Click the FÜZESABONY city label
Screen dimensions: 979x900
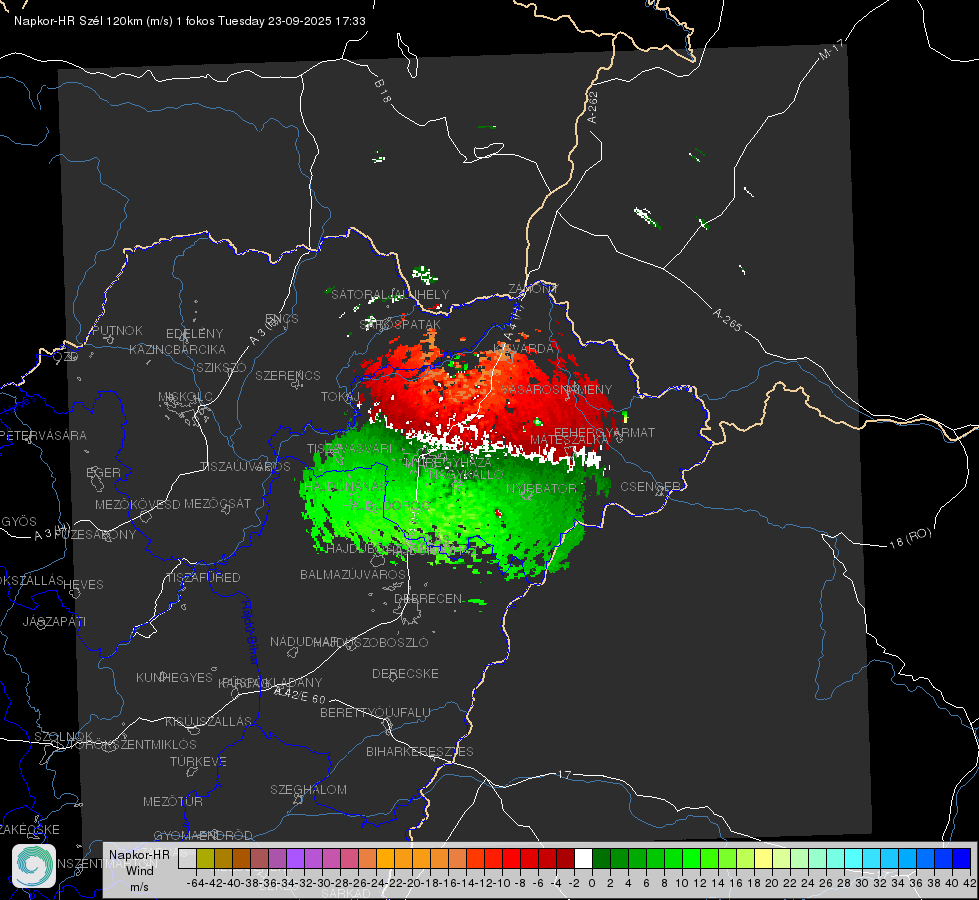[95, 535]
